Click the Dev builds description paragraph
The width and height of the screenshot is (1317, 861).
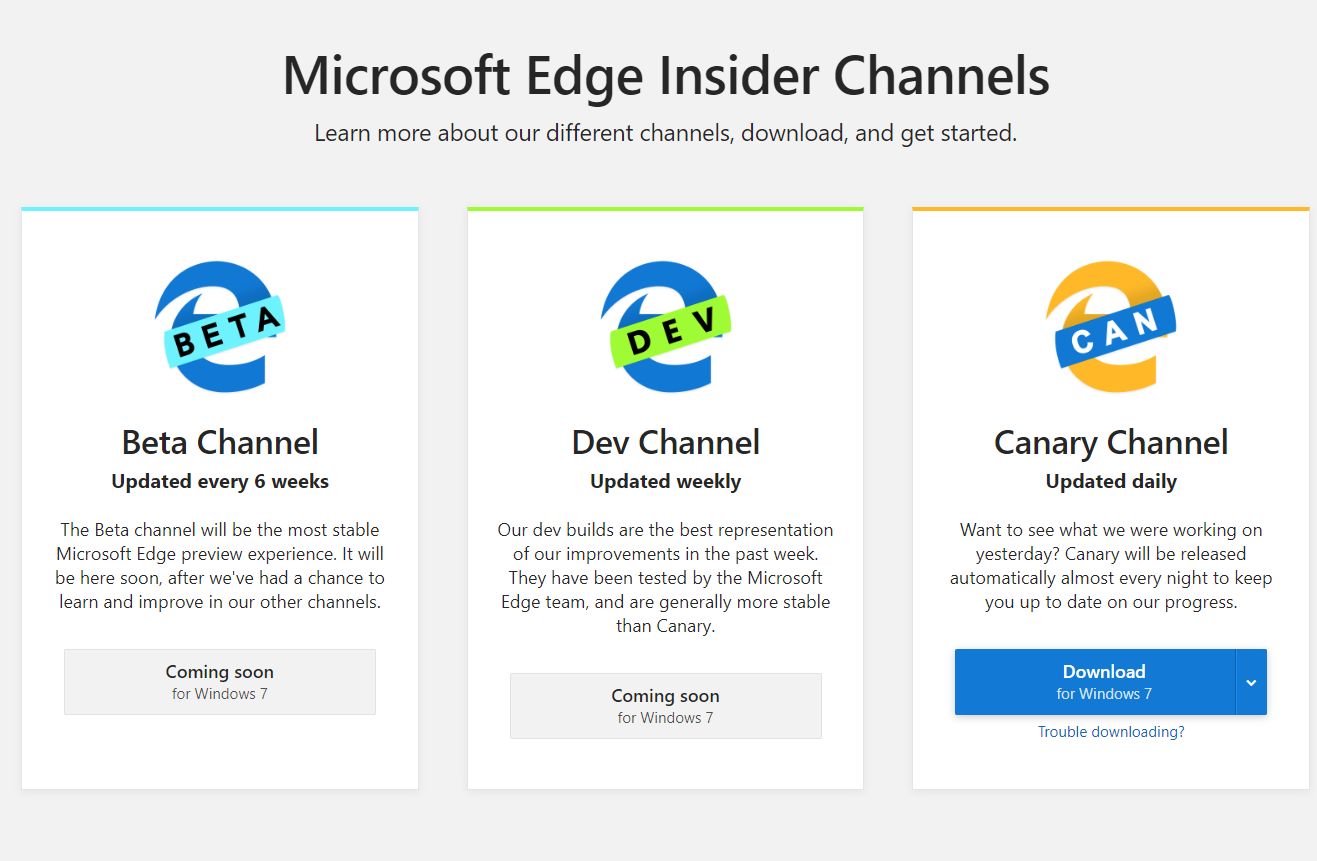tap(666, 578)
